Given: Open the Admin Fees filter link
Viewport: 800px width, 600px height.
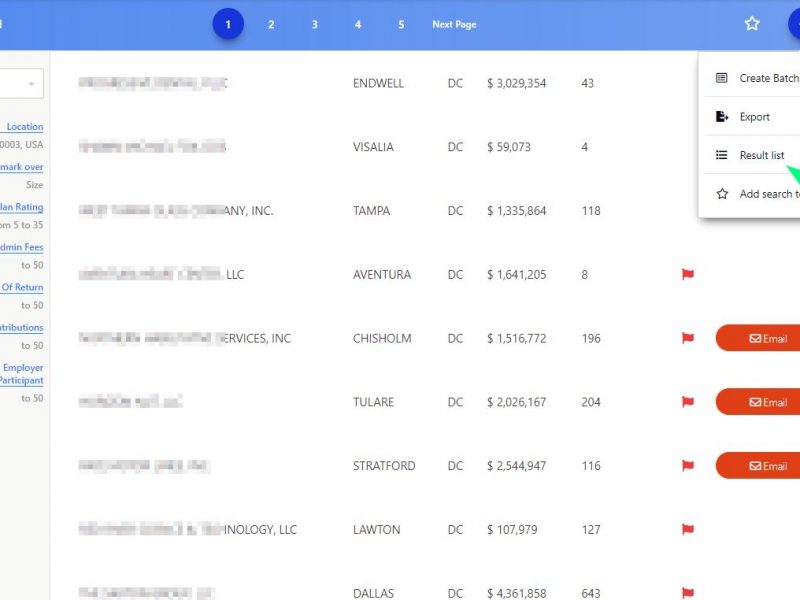Looking at the screenshot, I should click(x=22, y=247).
